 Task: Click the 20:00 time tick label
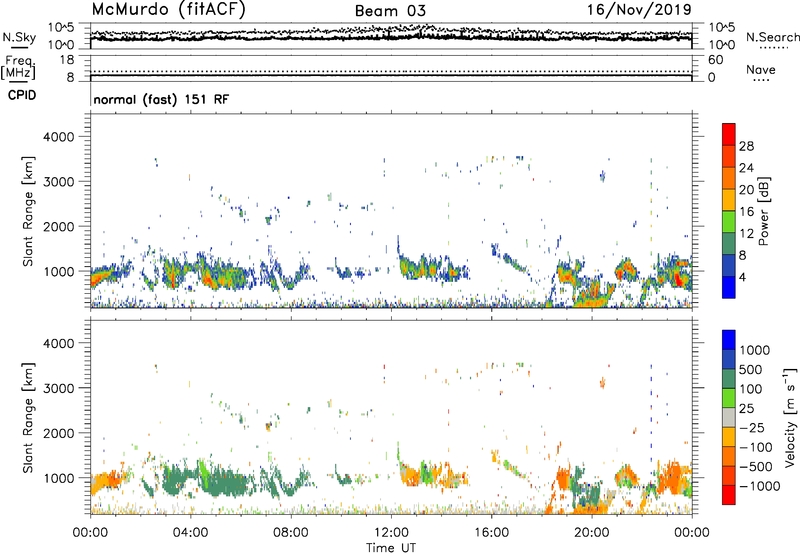592,533
